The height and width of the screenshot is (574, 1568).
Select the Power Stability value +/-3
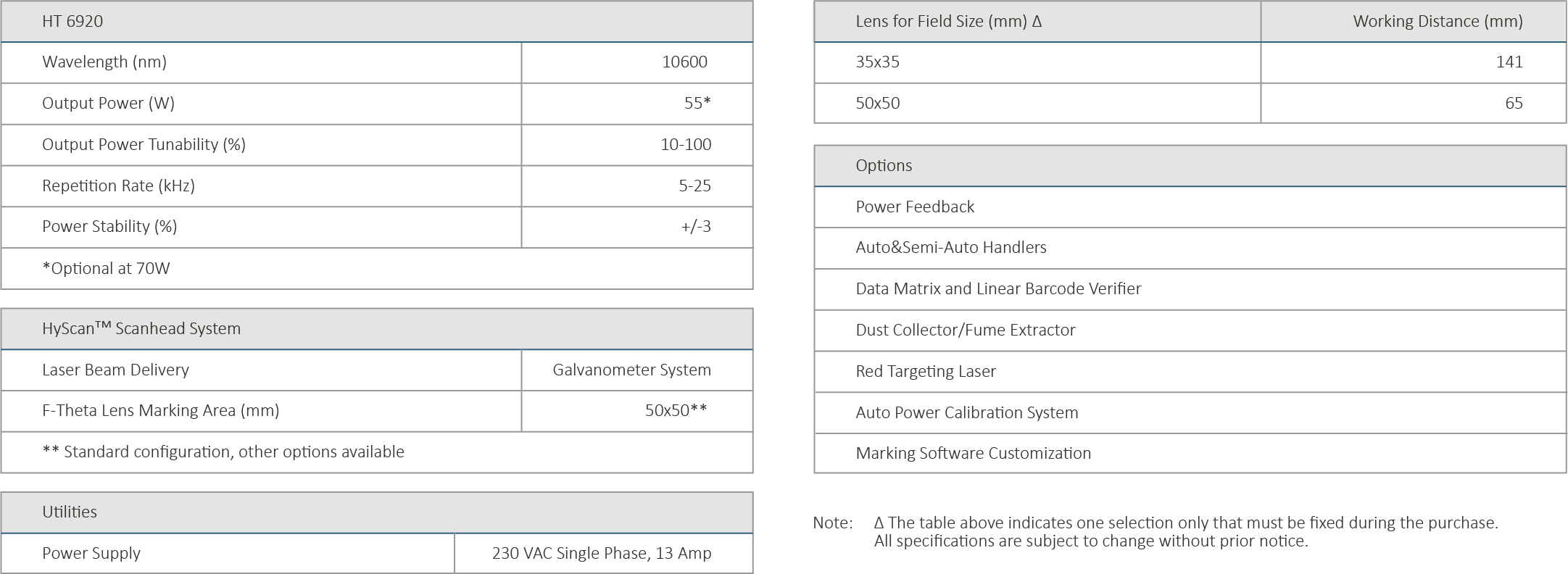coord(695,227)
